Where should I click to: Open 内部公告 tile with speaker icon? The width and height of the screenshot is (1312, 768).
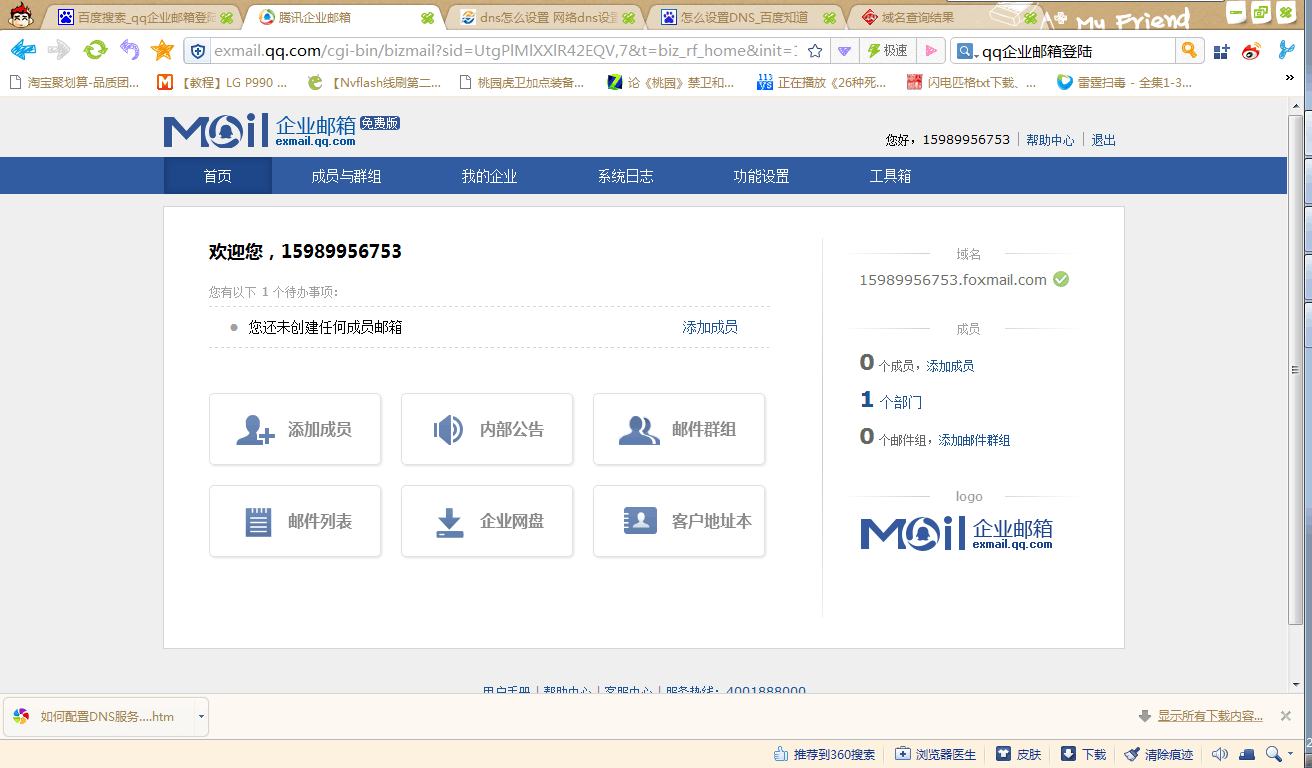pyautogui.click(x=487, y=429)
